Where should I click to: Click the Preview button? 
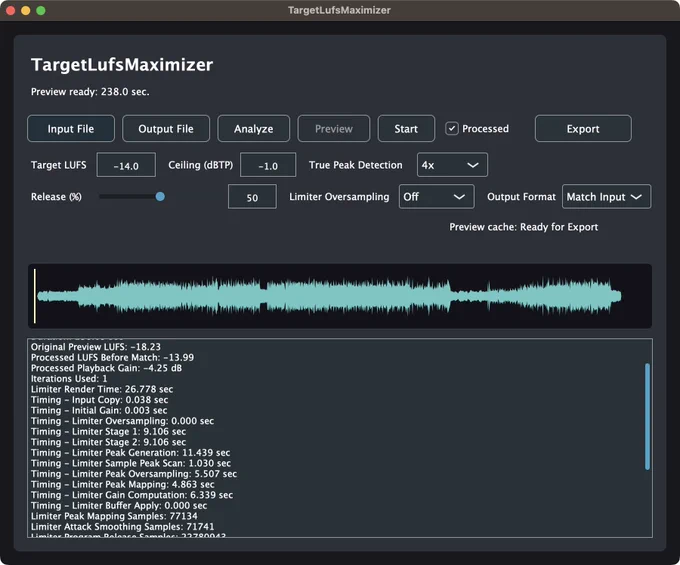point(333,128)
